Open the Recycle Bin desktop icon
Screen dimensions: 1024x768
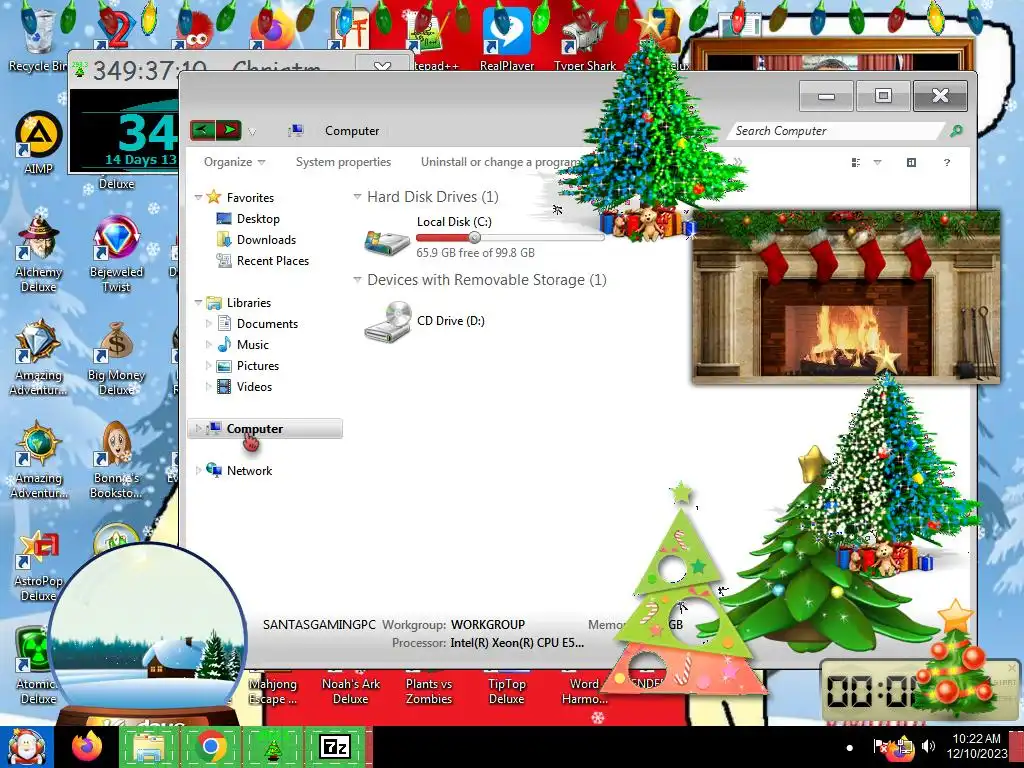click(38, 39)
